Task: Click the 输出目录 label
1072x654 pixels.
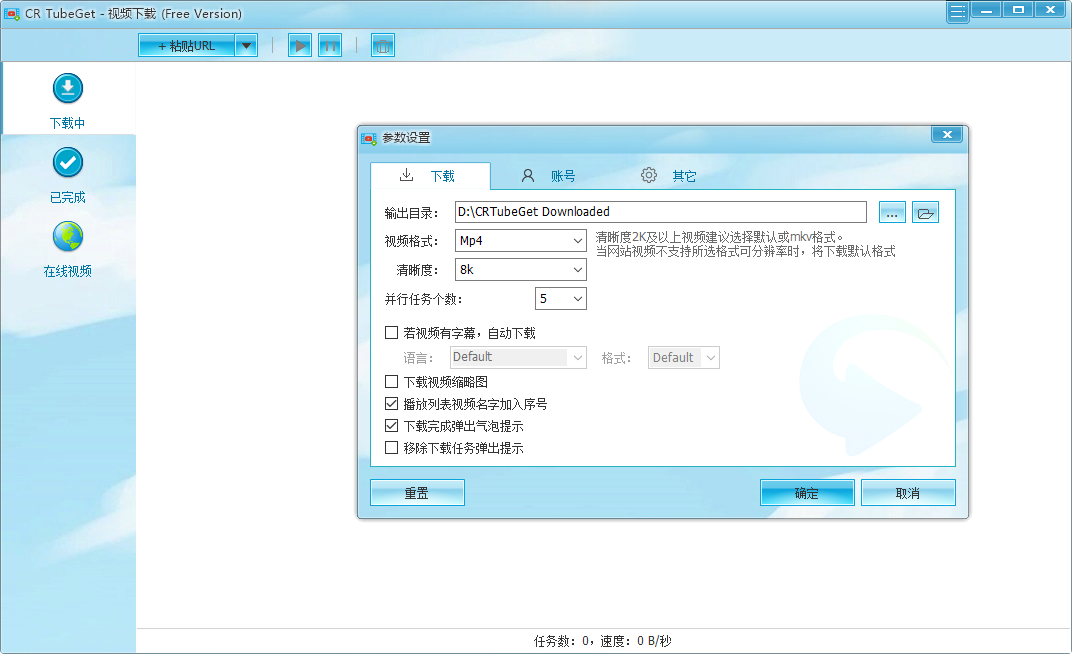Action: click(x=411, y=213)
